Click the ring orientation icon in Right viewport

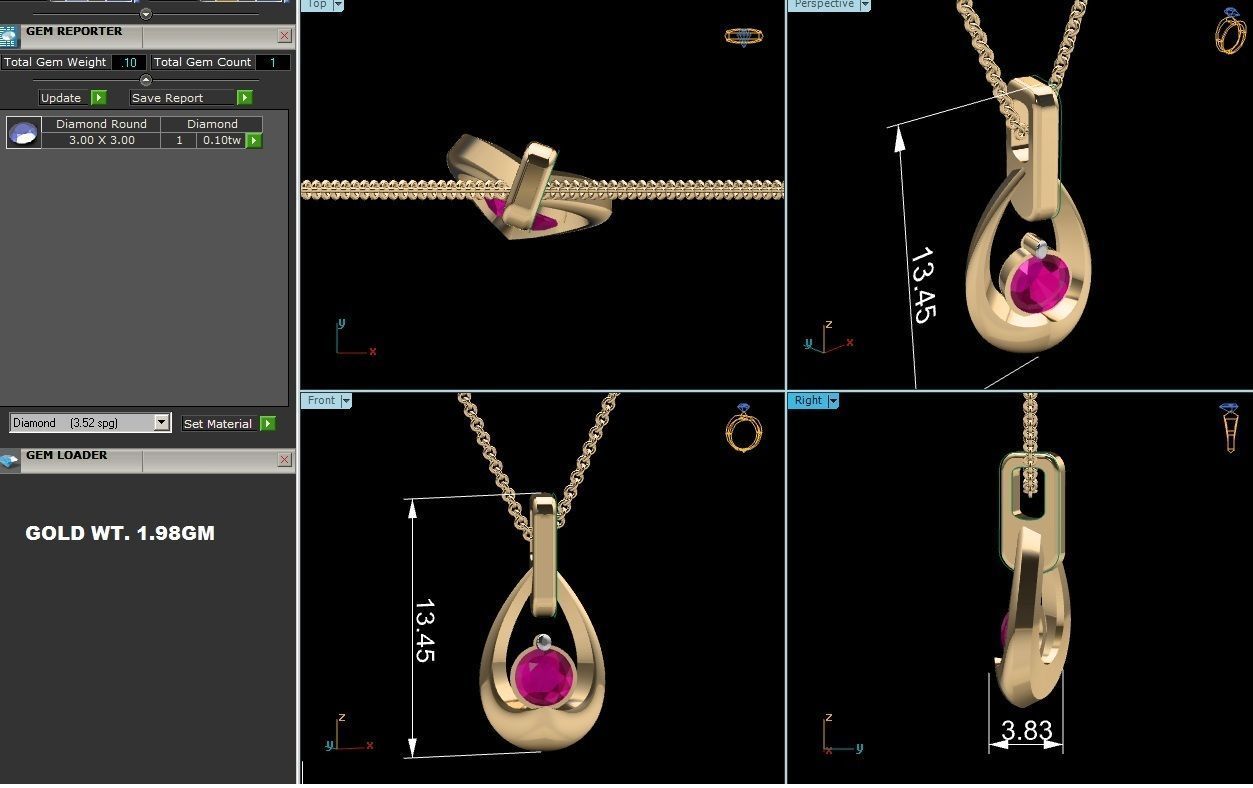(x=1229, y=428)
